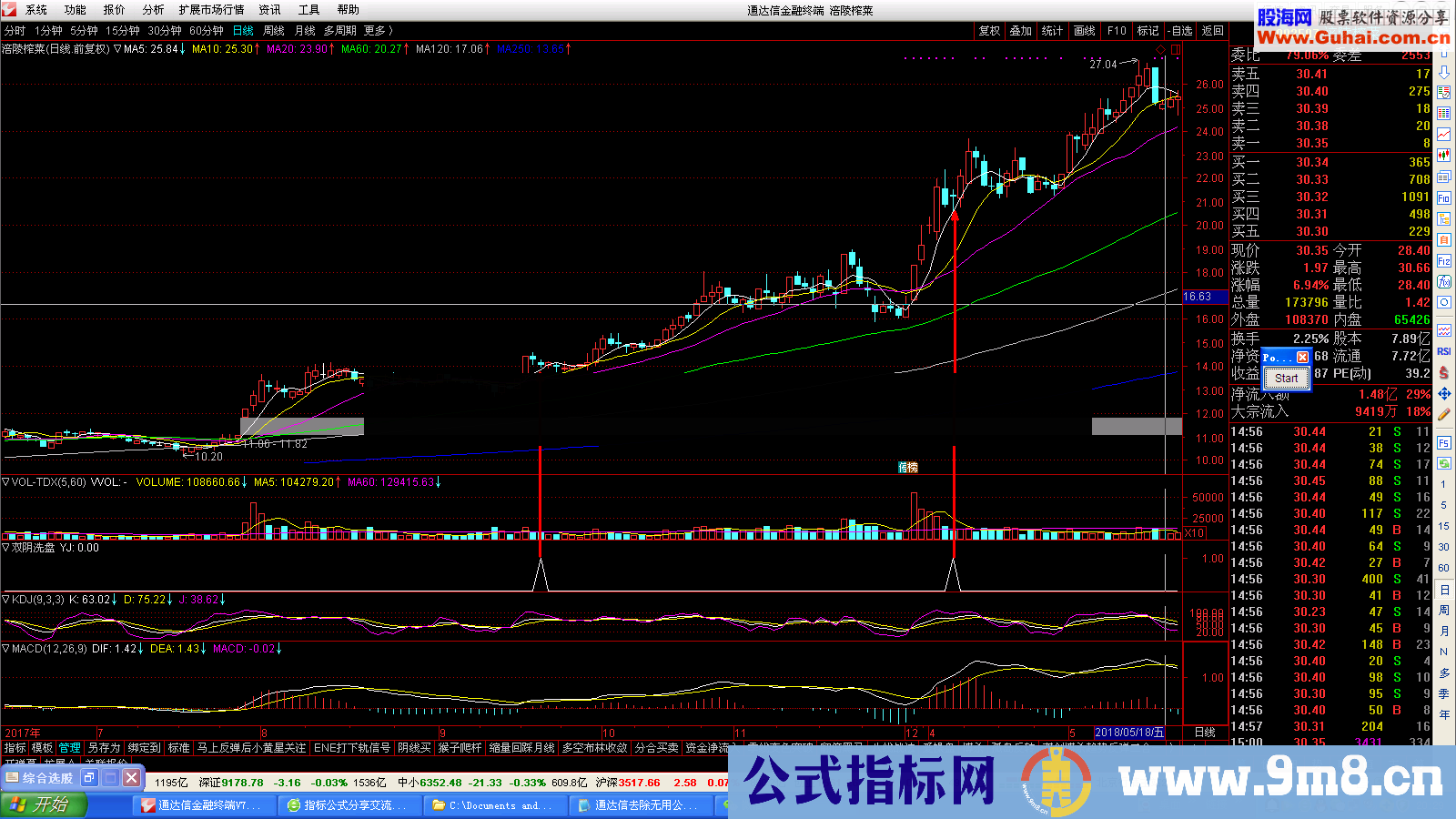Switch to 周线 period tab
Viewport: 1456px width, 819px height.
pos(274,31)
